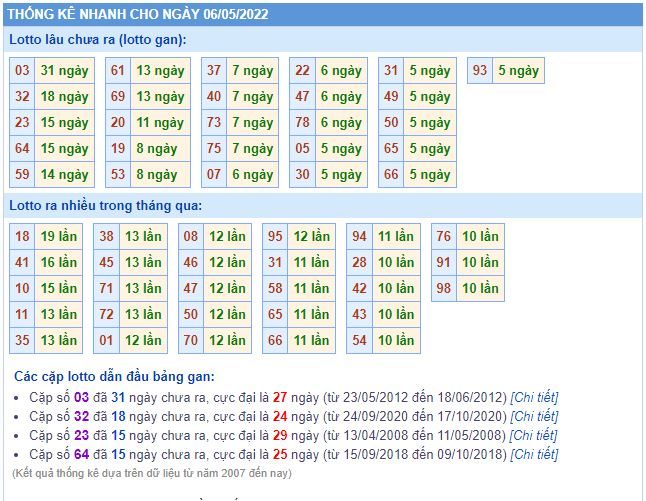
Task: Click frequent lotto number 95
Action: (275, 236)
